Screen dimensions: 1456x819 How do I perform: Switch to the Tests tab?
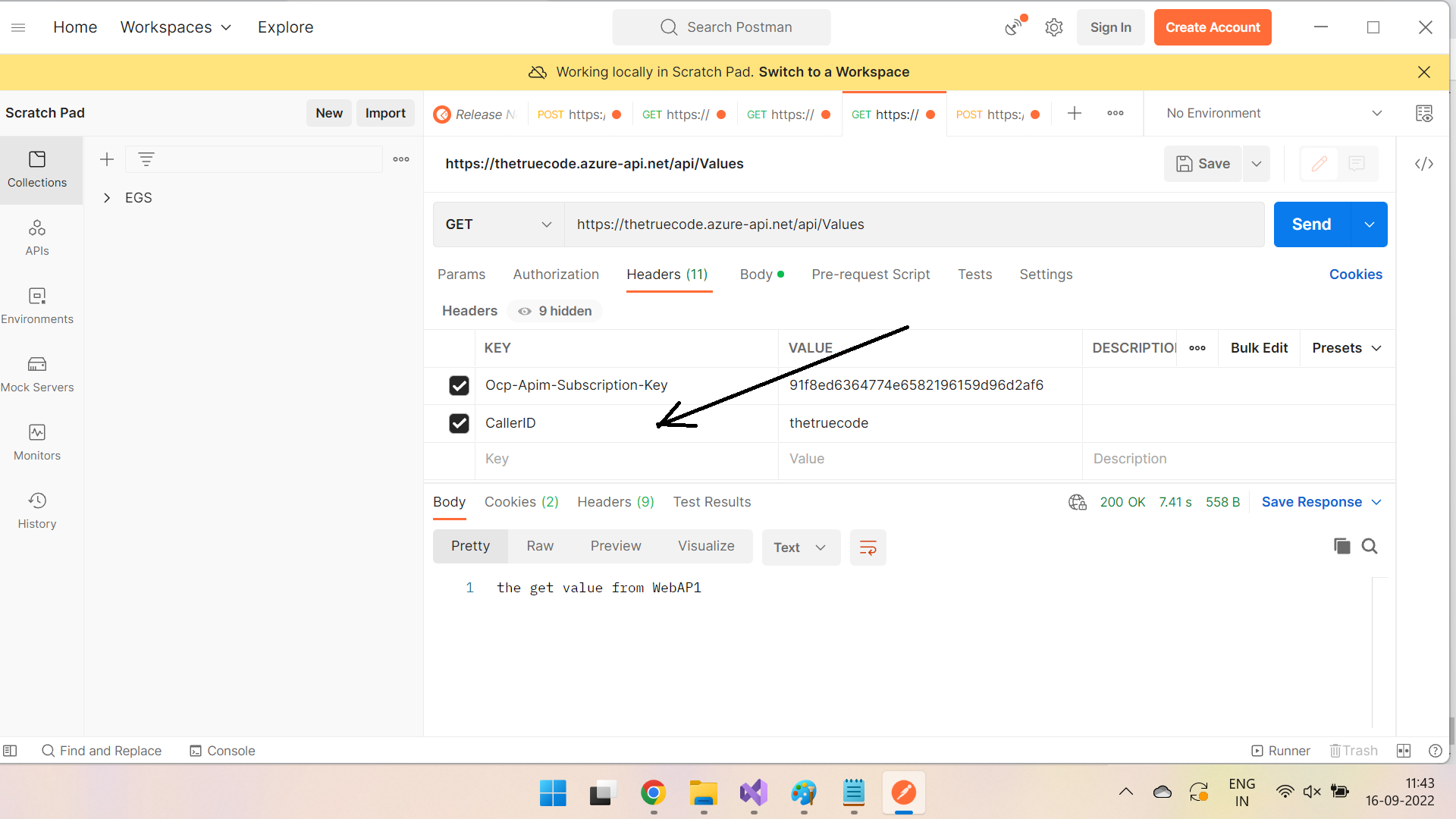(974, 274)
